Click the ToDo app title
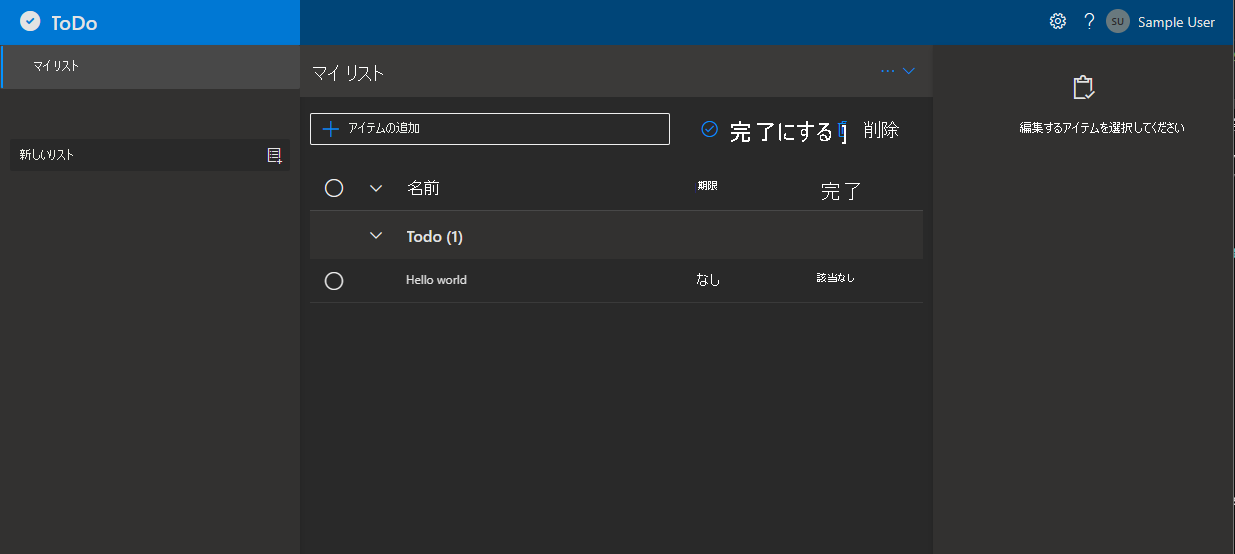Screen dimensions: 1235x554 pos(75,23)
